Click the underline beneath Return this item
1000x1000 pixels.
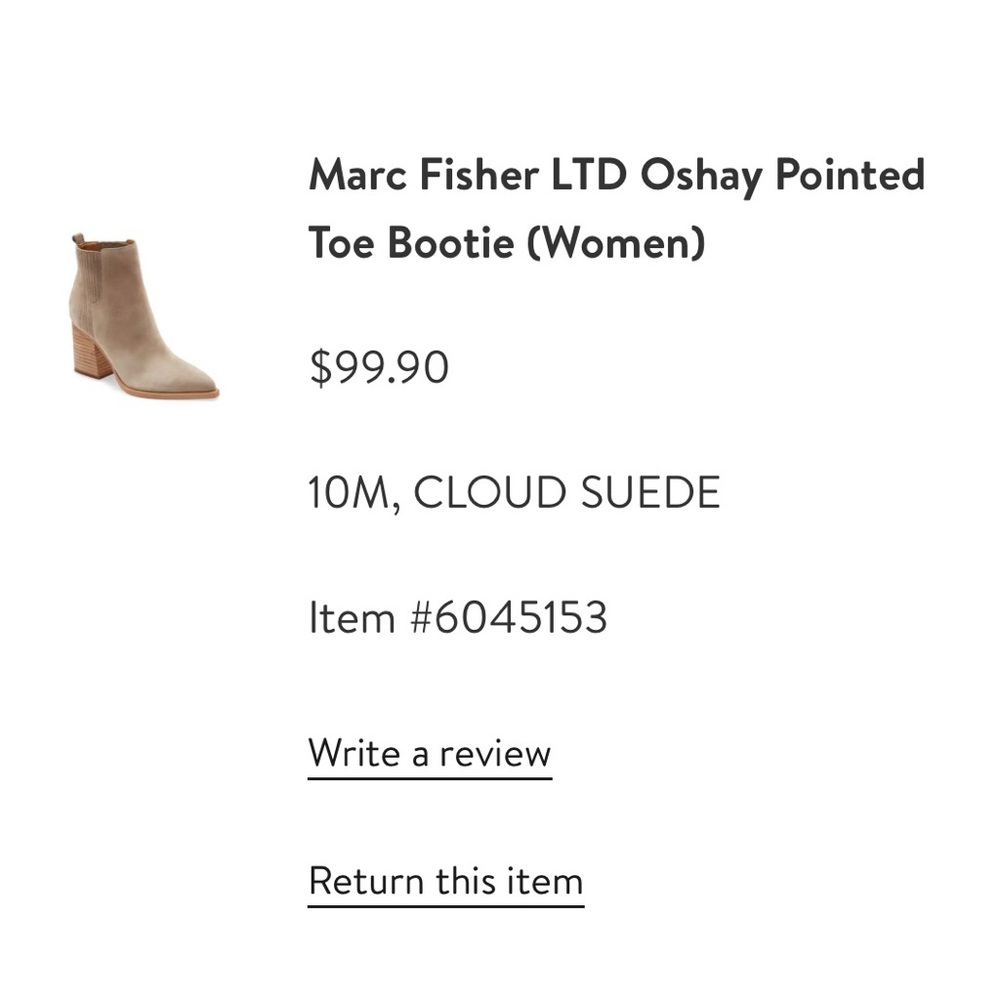445,906
